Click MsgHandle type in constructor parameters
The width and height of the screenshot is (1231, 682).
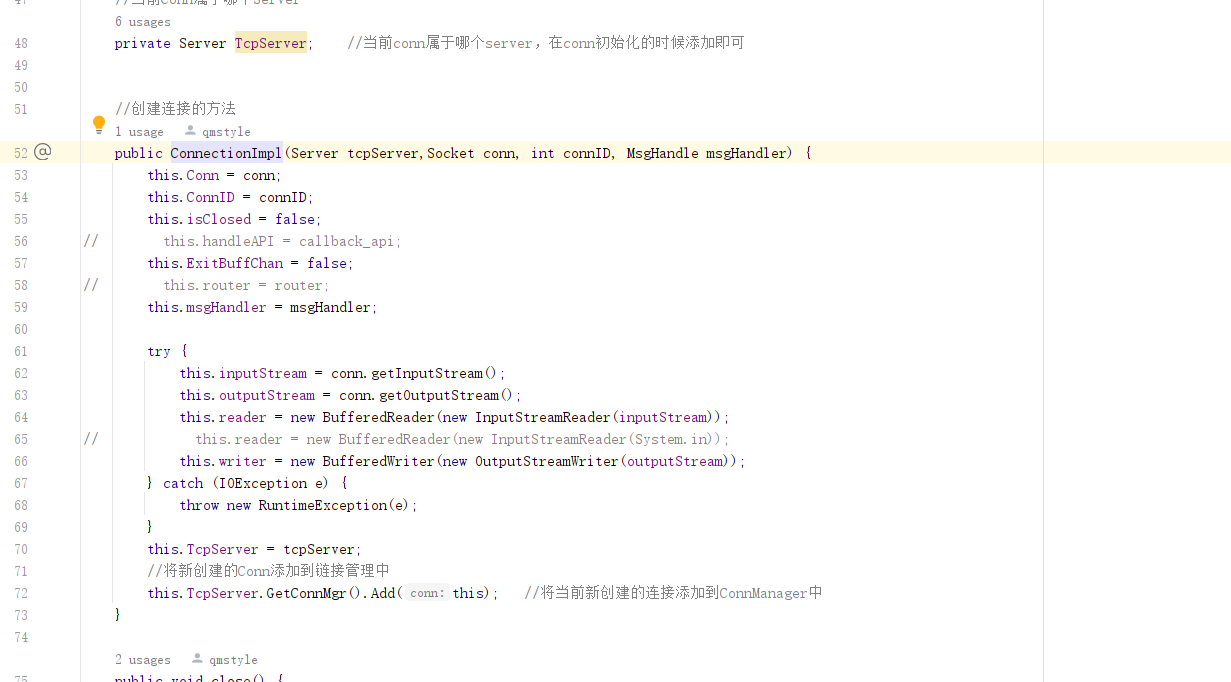662,153
